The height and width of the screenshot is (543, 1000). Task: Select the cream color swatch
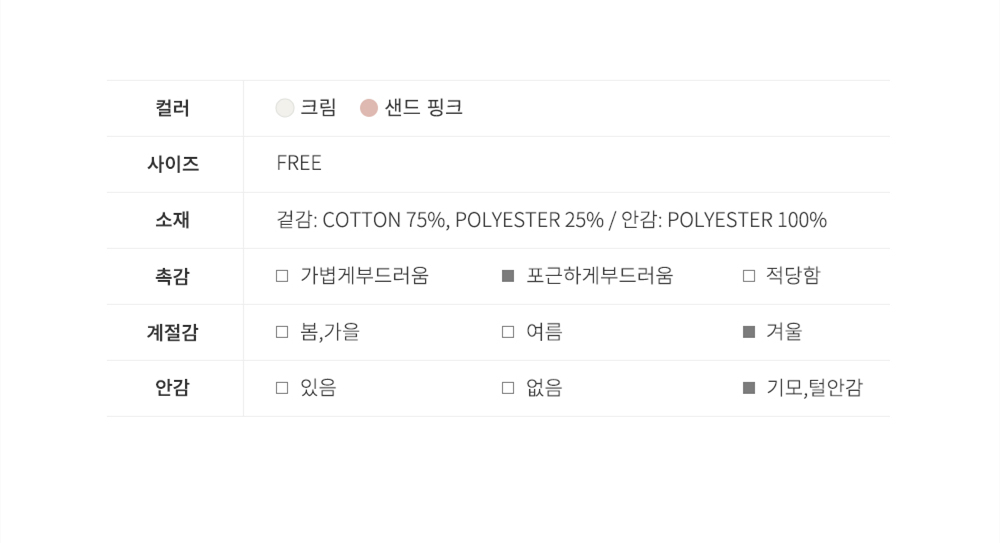(285, 108)
